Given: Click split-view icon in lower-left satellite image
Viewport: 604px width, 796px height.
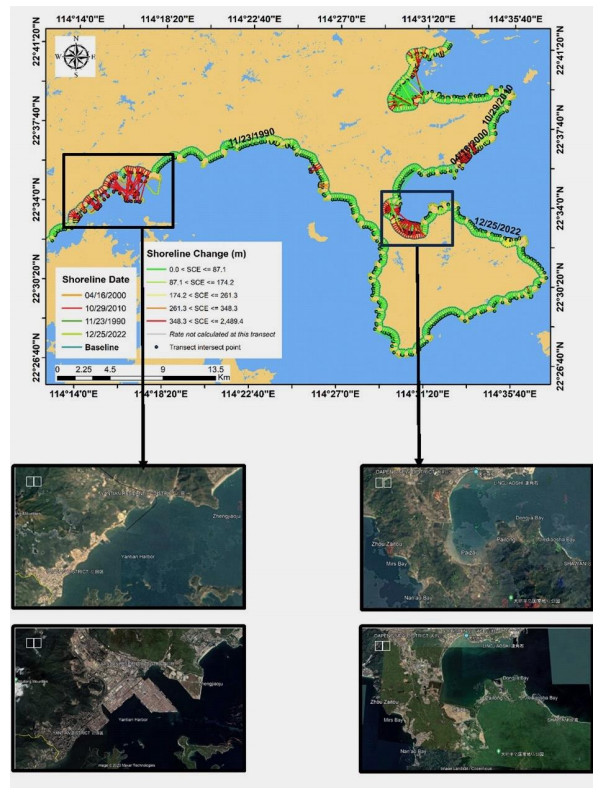Looking at the screenshot, I should (34, 645).
